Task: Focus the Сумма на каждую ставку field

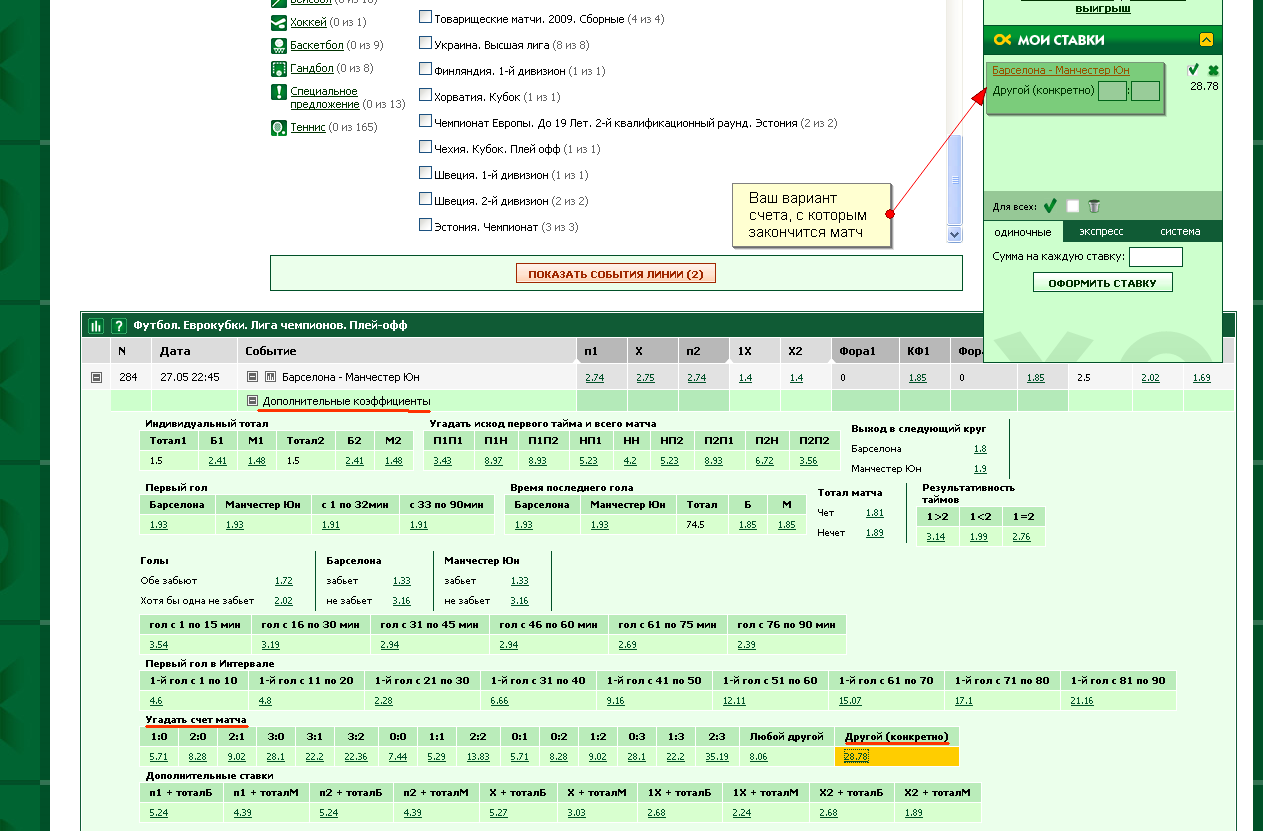Action: [1155, 257]
